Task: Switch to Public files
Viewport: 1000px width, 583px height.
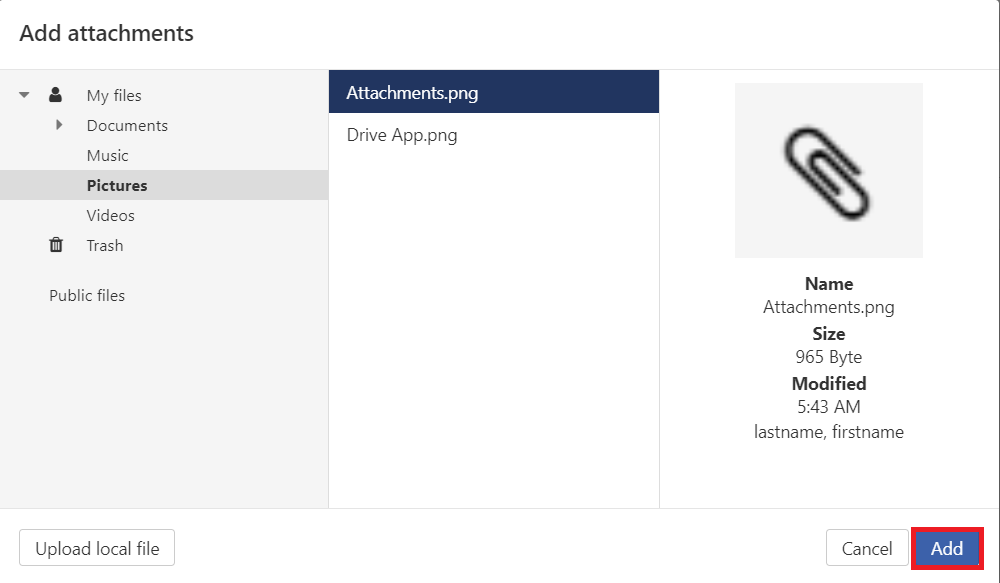Action: 87,296
